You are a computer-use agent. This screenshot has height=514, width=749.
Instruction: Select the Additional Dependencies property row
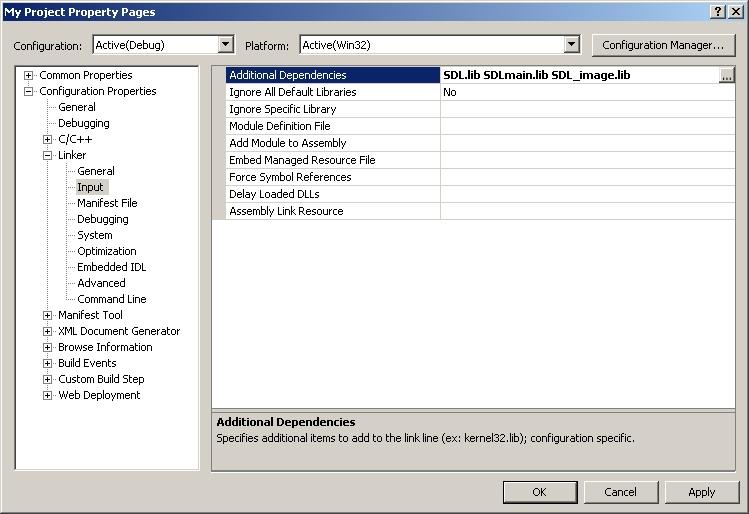pos(333,75)
